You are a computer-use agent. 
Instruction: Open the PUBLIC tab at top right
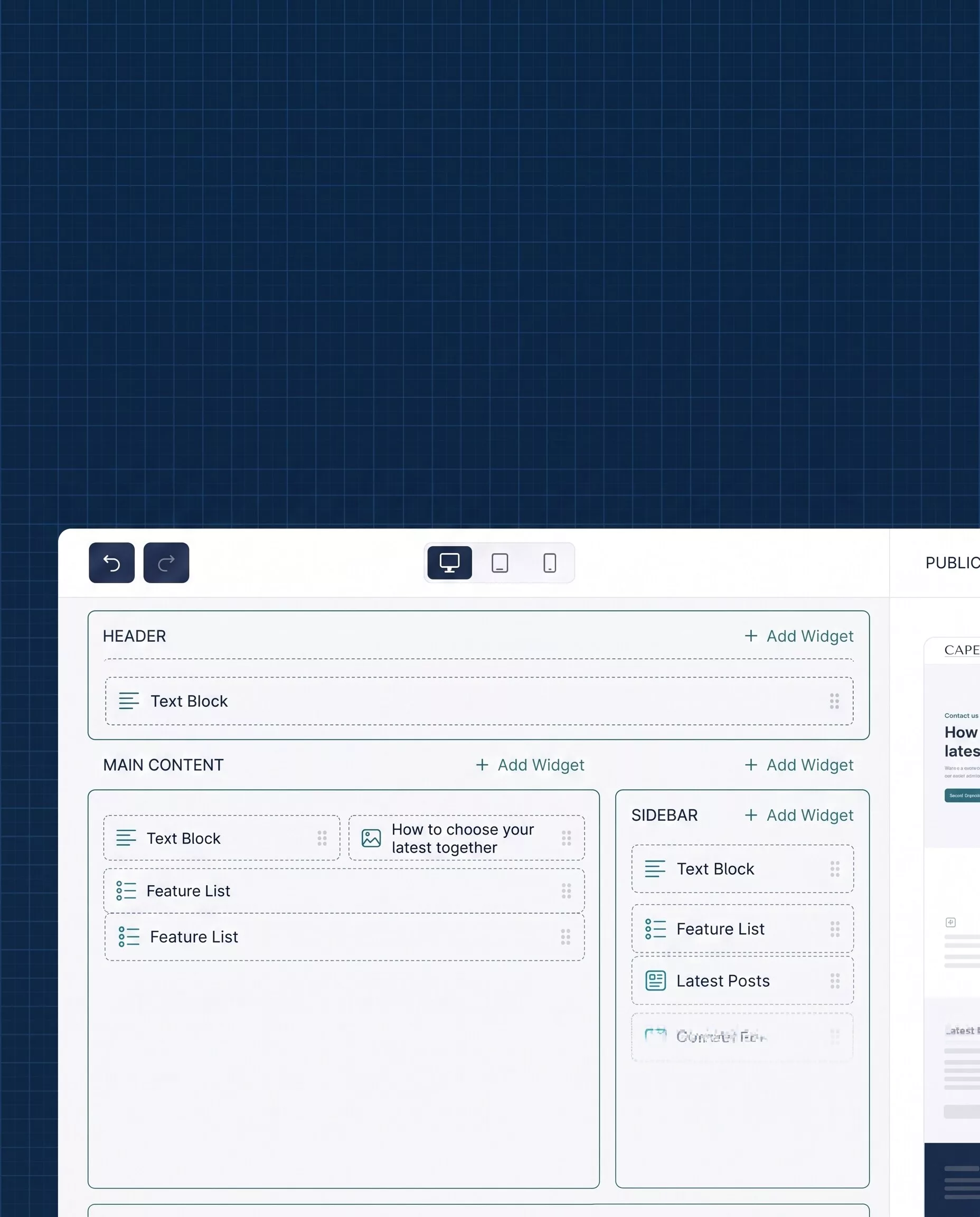[952, 563]
